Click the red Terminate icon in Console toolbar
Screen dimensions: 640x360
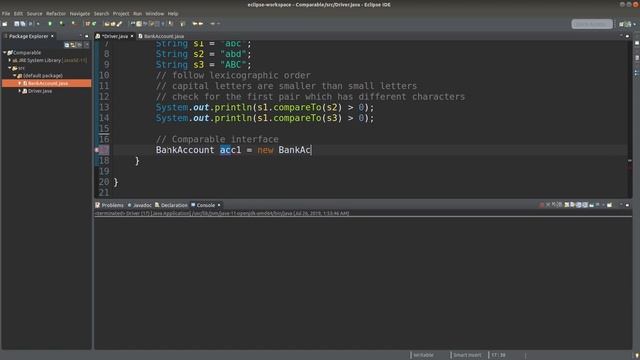coord(542,205)
